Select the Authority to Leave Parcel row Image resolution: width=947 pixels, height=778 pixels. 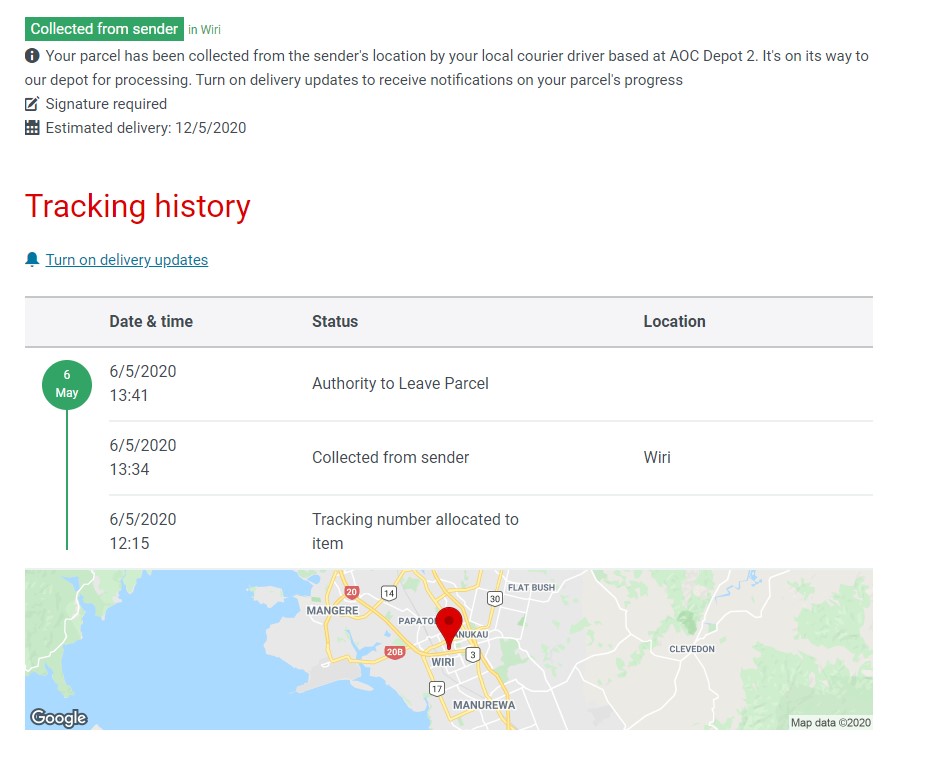pyautogui.click(x=400, y=384)
